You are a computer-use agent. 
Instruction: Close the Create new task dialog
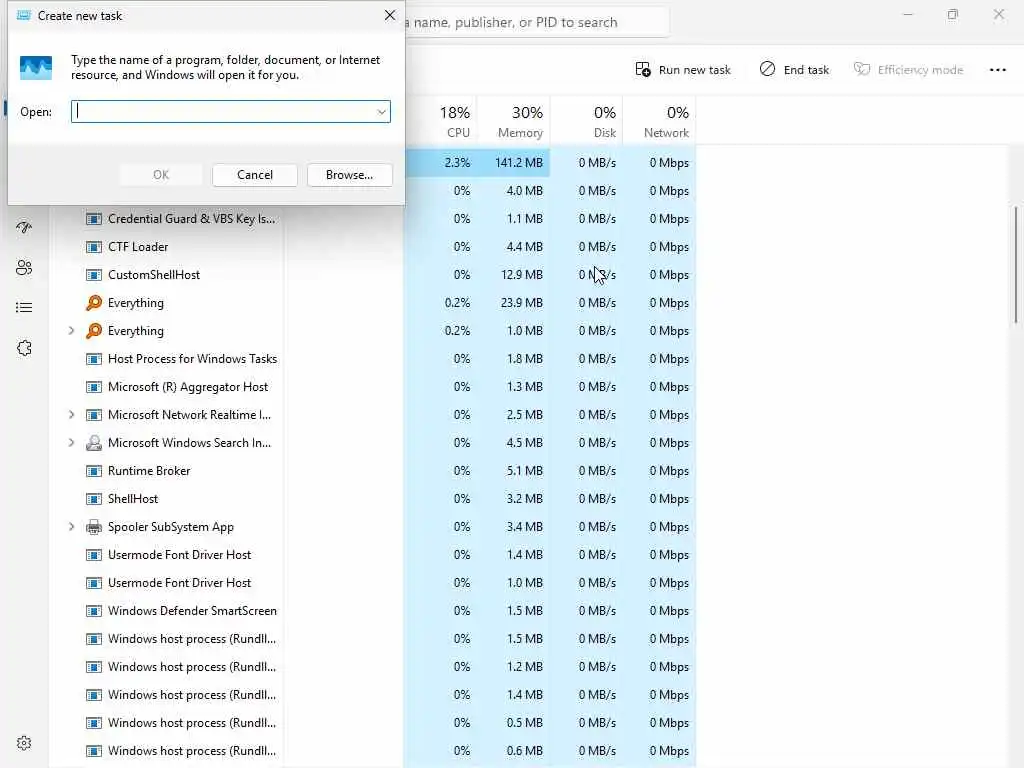pos(390,15)
